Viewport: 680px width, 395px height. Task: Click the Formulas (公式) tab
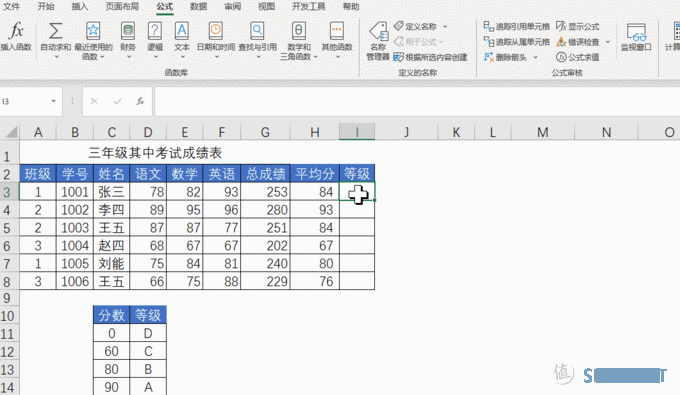(x=165, y=7)
